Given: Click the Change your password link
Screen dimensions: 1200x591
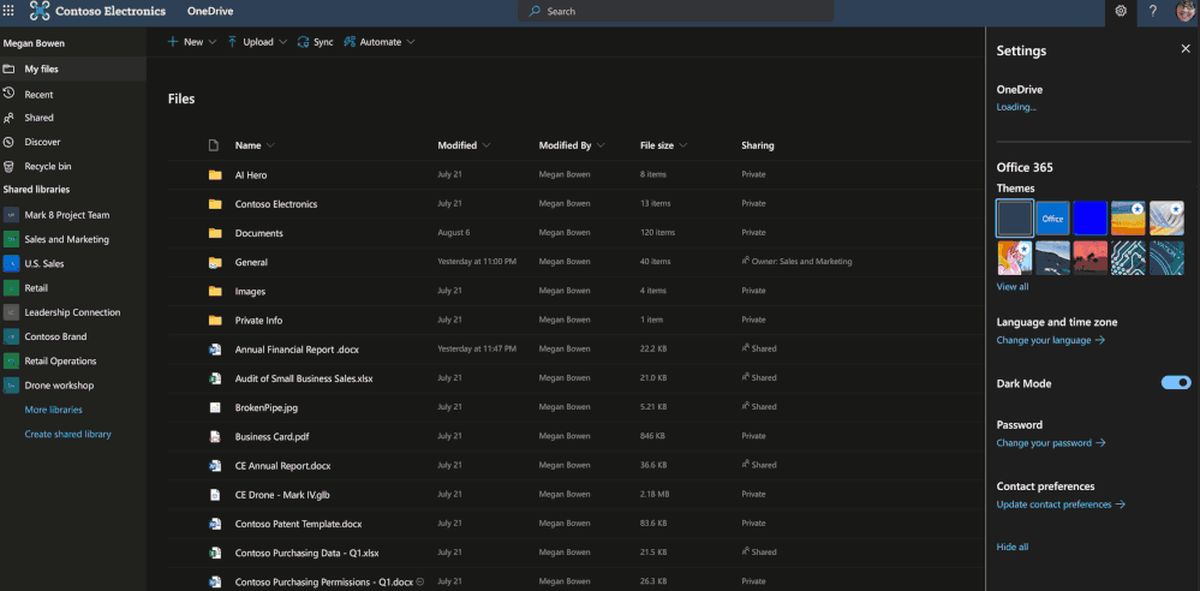Looking at the screenshot, I should tap(1050, 443).
